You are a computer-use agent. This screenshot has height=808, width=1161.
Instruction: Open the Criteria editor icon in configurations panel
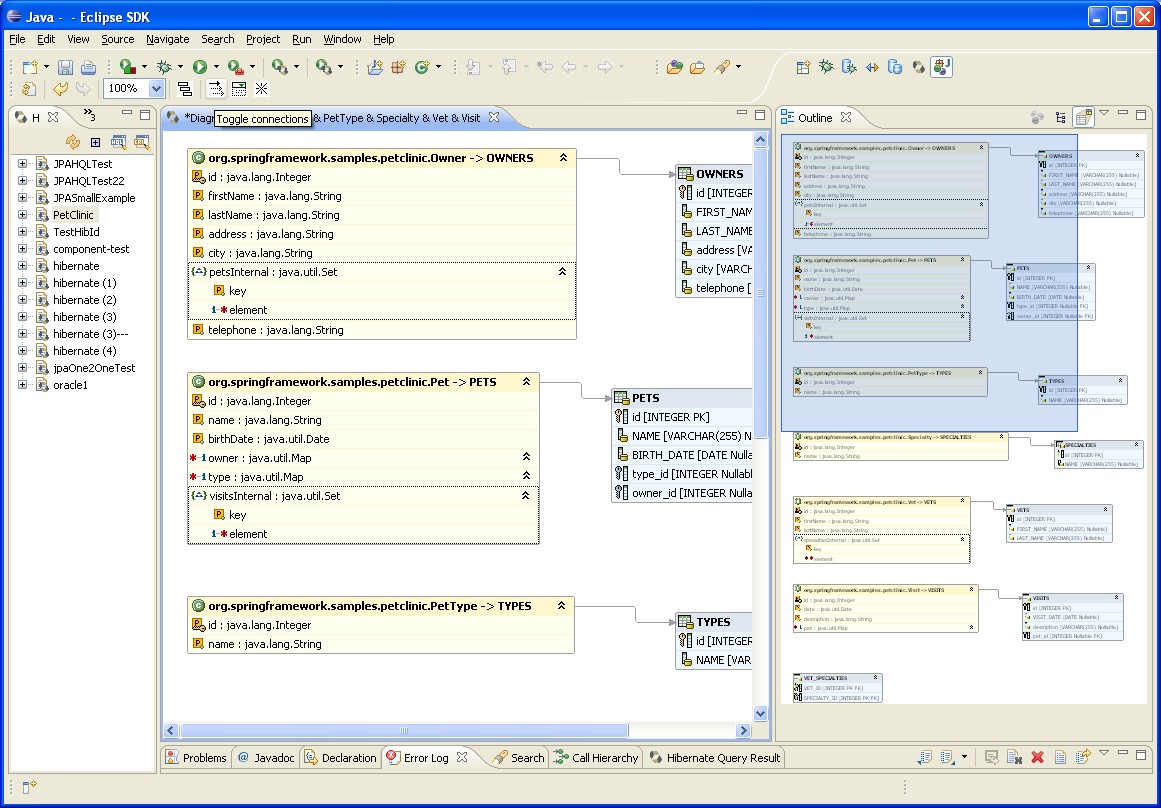click(141, 142)
